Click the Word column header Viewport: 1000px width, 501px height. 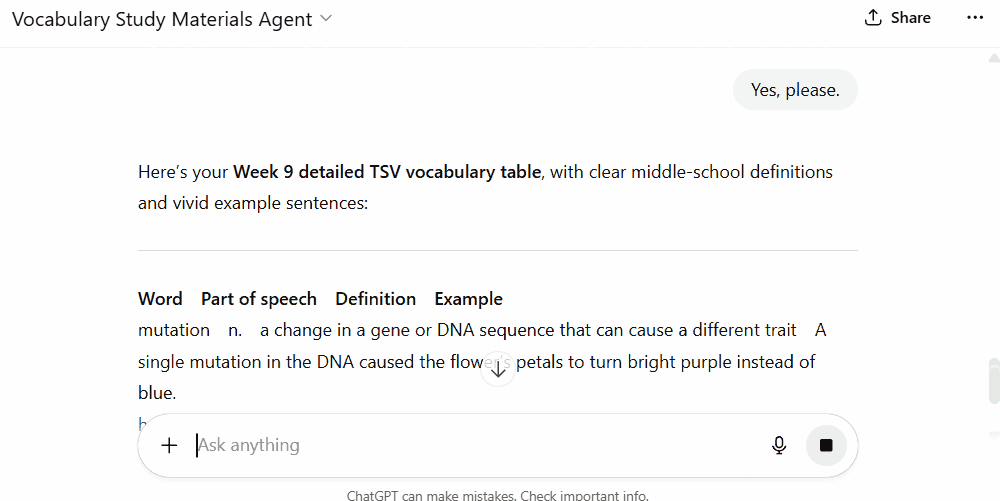[x=160, y=299]
